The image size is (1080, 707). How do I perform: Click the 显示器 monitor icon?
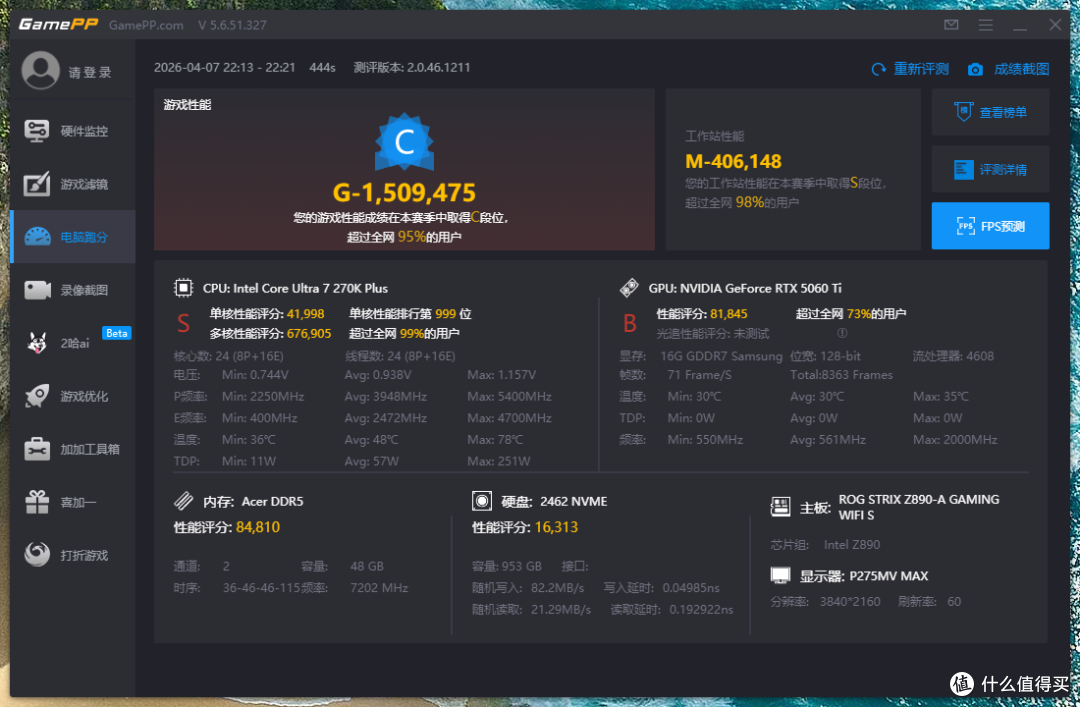(780, 575)
